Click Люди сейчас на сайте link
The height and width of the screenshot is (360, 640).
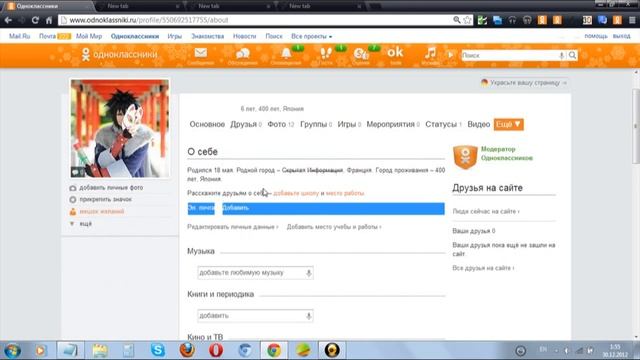[x=486, y=211]
